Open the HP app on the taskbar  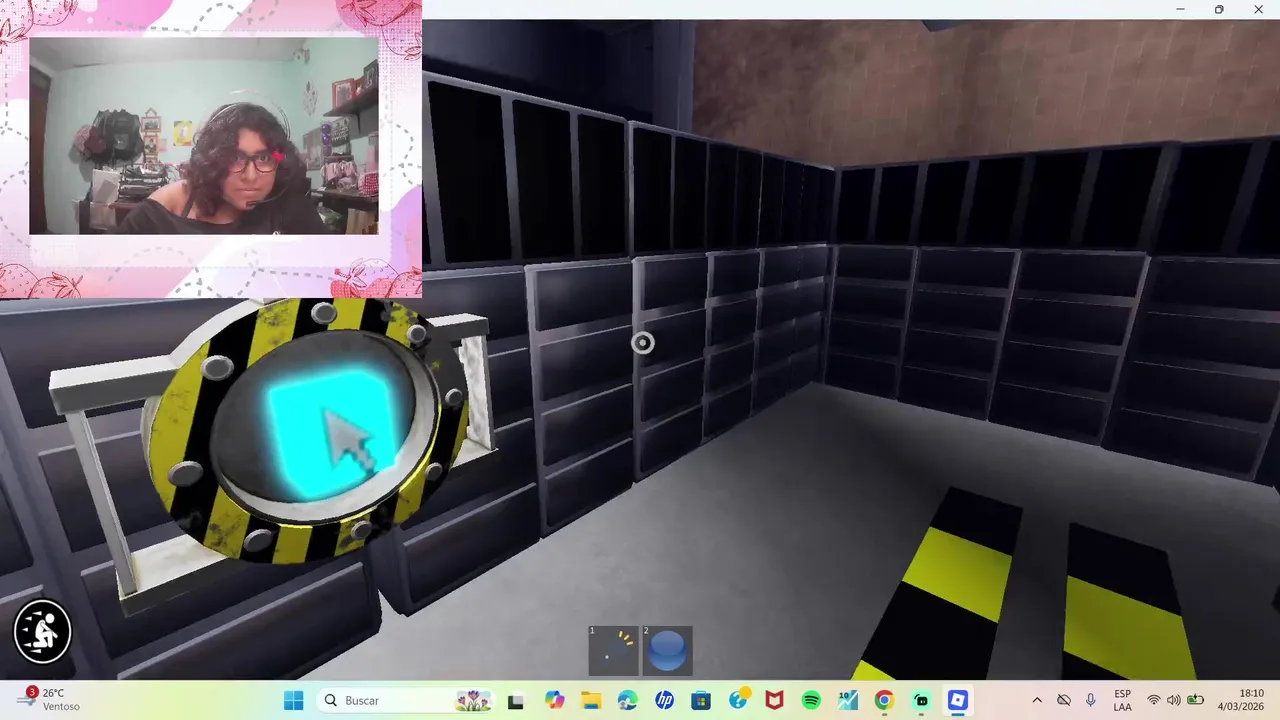664,700
